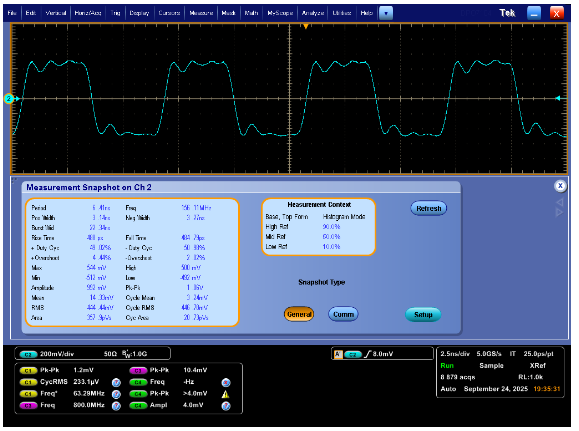Click the High Ref 90.0% value
579x431 pixels.
(331, 227)
